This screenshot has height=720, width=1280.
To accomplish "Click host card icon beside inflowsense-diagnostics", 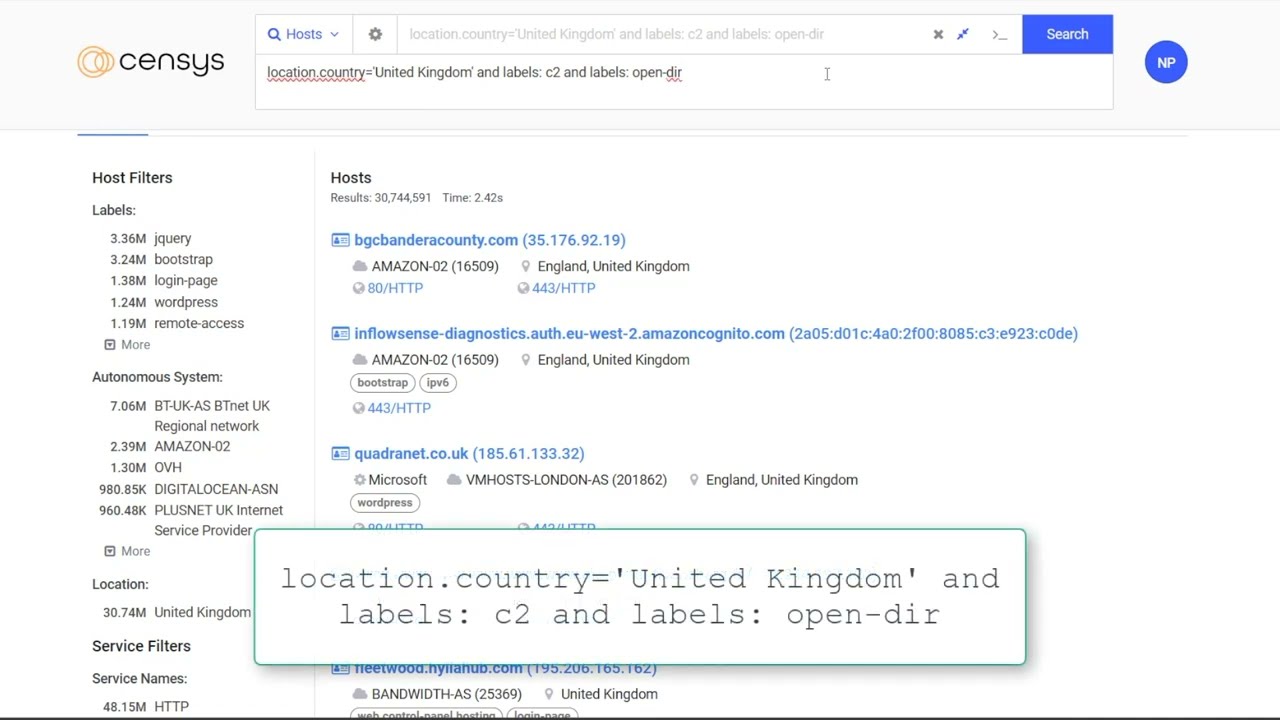I will click(x=340, y=334).
